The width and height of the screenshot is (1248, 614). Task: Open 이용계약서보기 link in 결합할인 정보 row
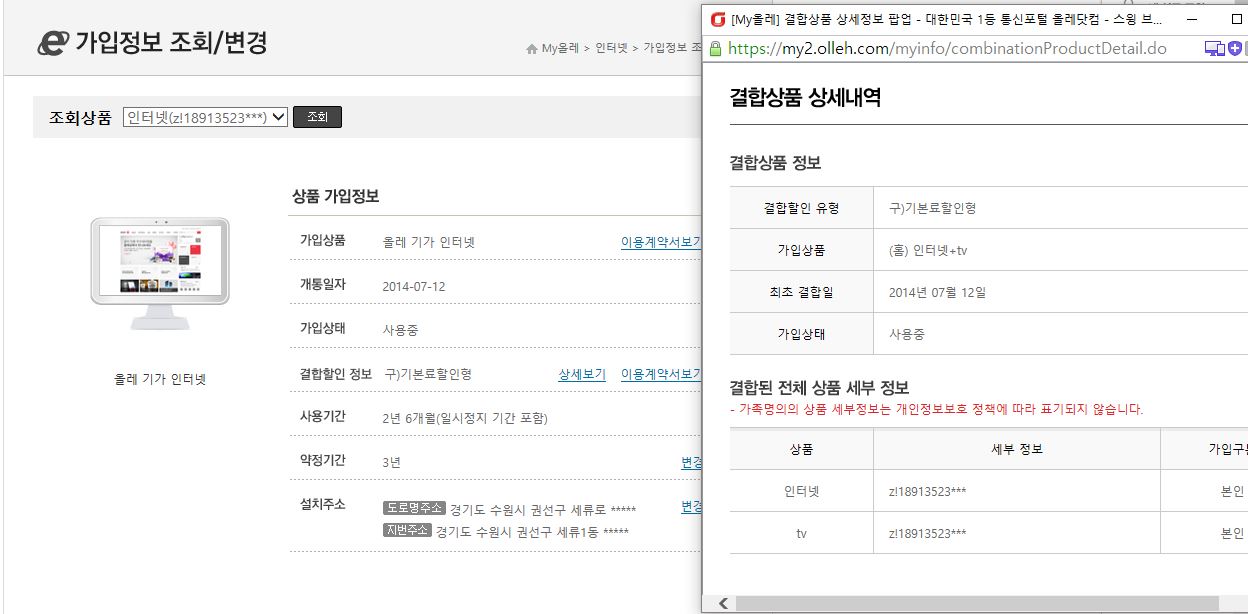(x=660, y=374)
